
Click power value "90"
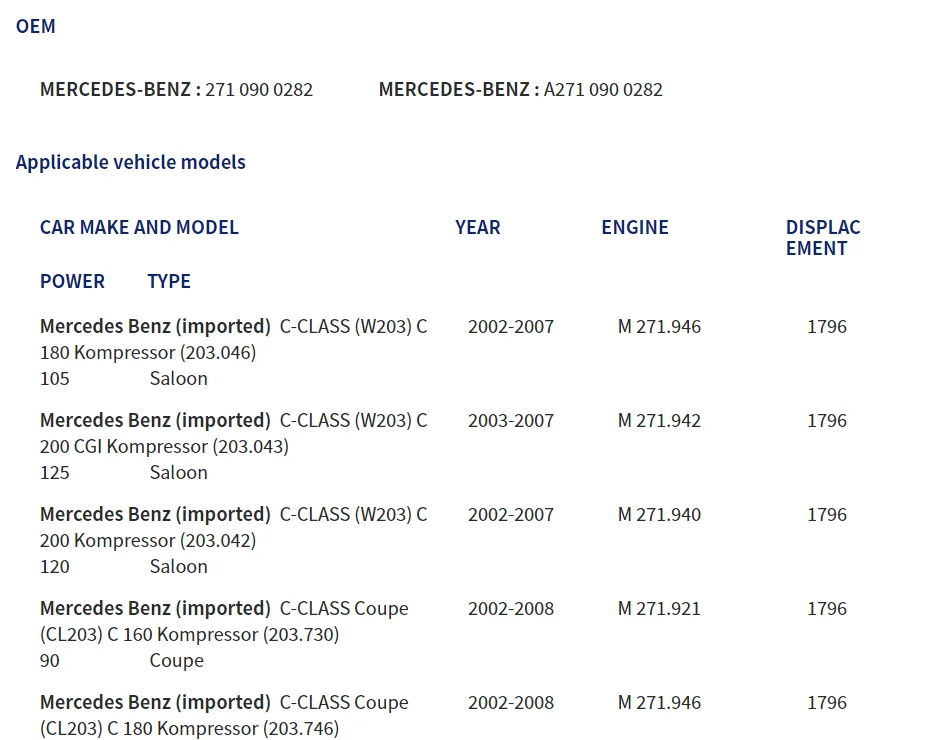[x=50, y=661]
